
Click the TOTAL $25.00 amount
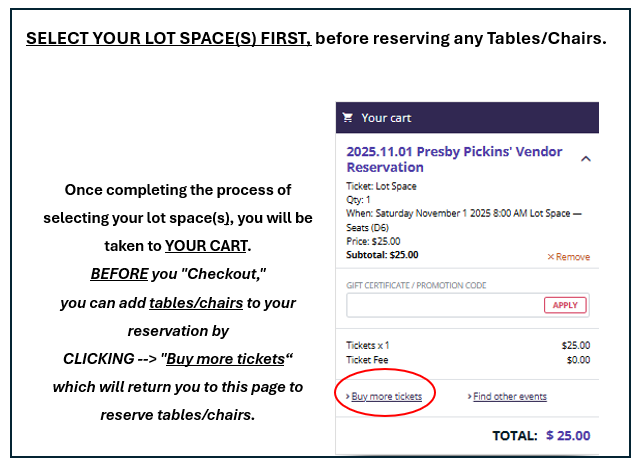click(568, 436)
